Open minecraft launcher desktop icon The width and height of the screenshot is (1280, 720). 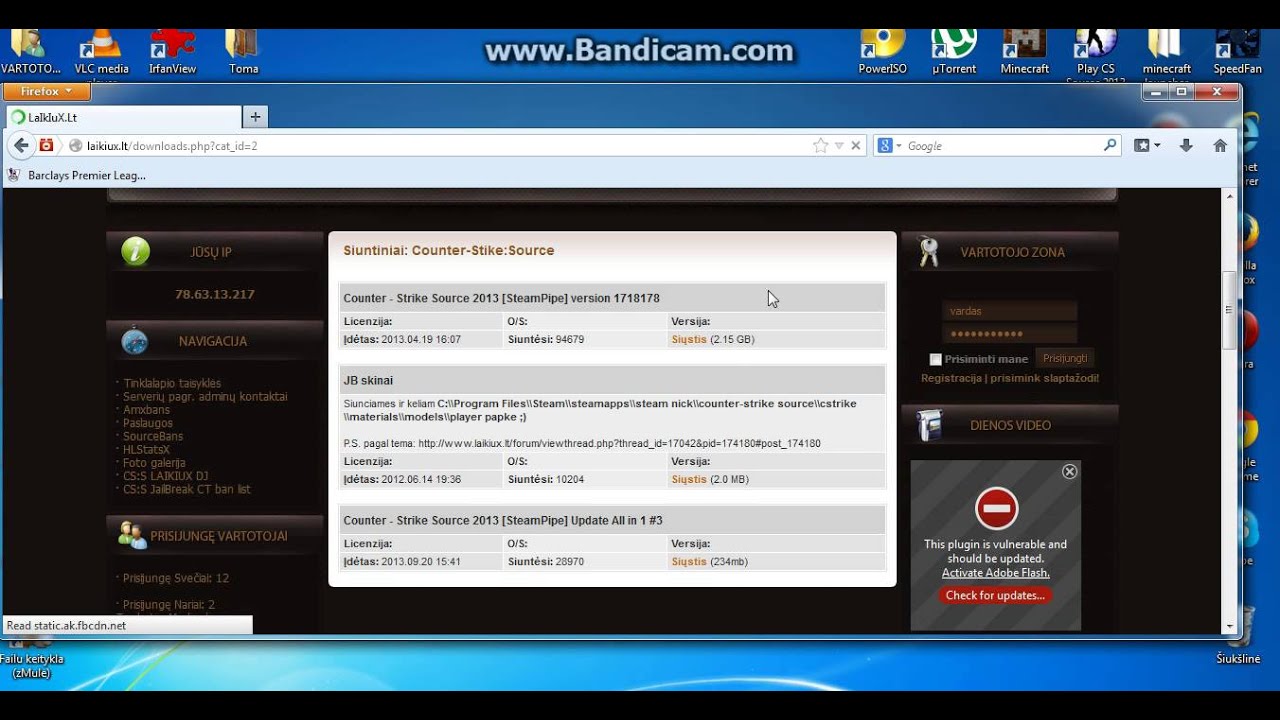pos(1167,55)
